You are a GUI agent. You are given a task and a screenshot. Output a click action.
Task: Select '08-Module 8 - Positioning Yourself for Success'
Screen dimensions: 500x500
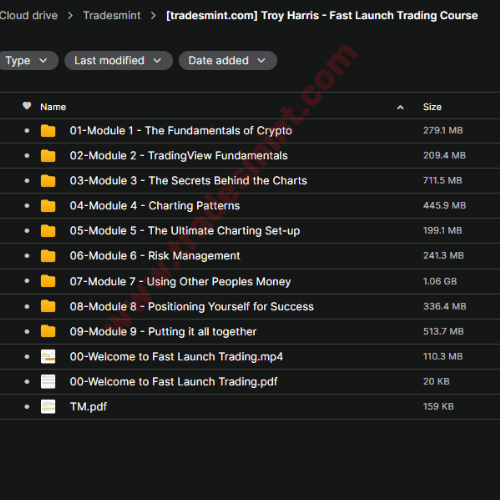pos(192,307)
